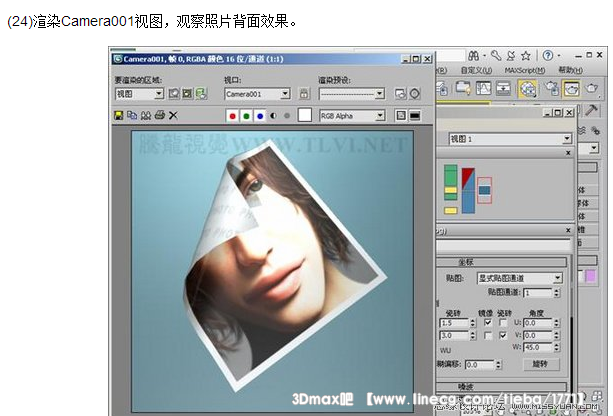This screenshot has width=613, height=416.
Task: Click the lock viewport padlock icon
Action: tap(303, 94)
